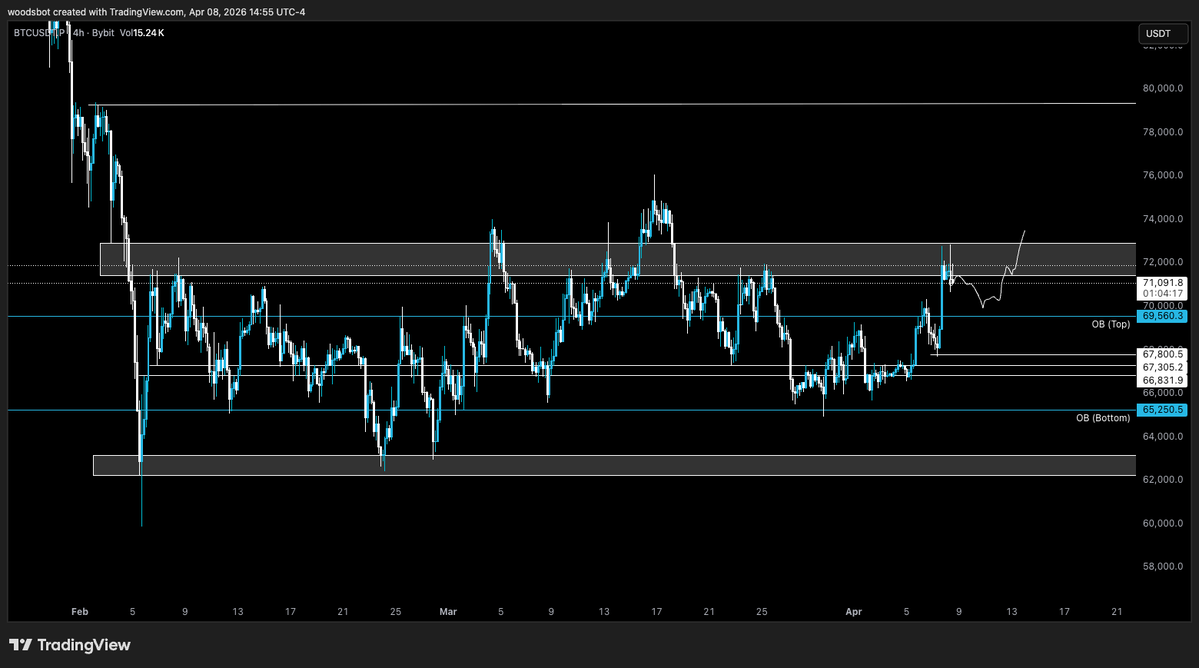This screenshot has width=1199, height=668.
Task: Click the 67,800.5 price label
Action: (1162, 354)
